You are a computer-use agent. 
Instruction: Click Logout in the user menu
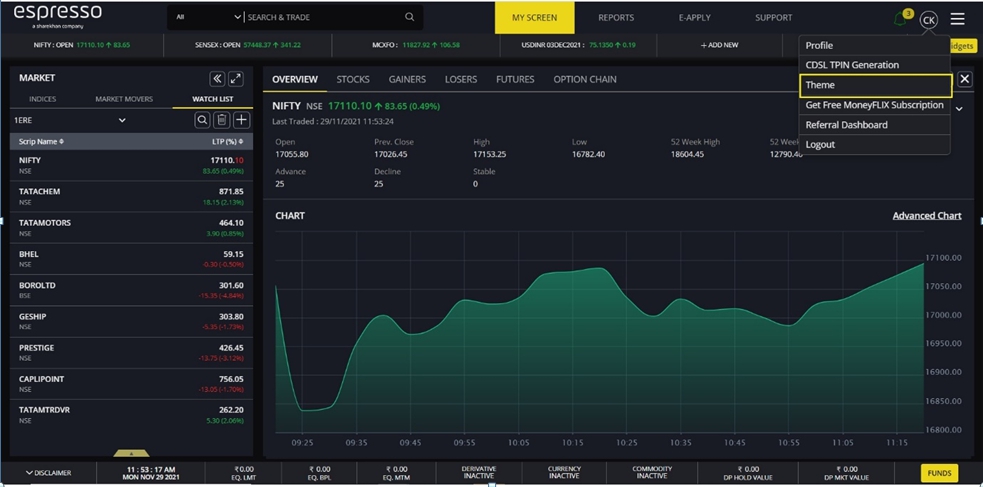tap(875, 144)
